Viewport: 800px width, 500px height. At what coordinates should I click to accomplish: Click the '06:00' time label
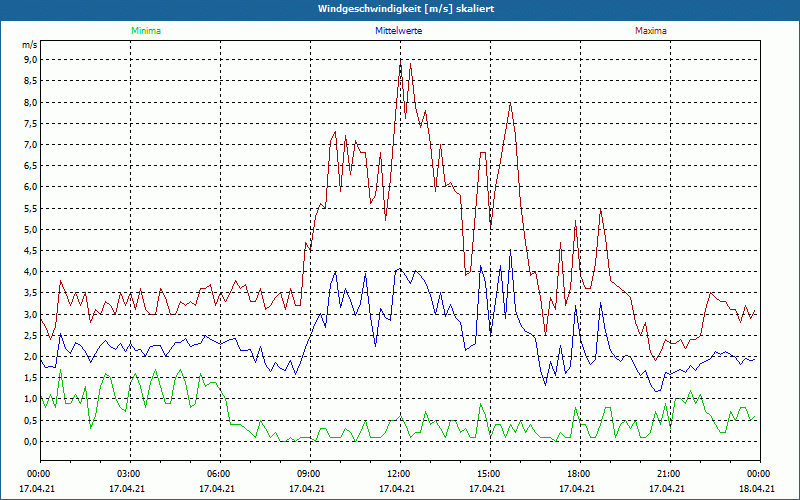click(220, 474)
